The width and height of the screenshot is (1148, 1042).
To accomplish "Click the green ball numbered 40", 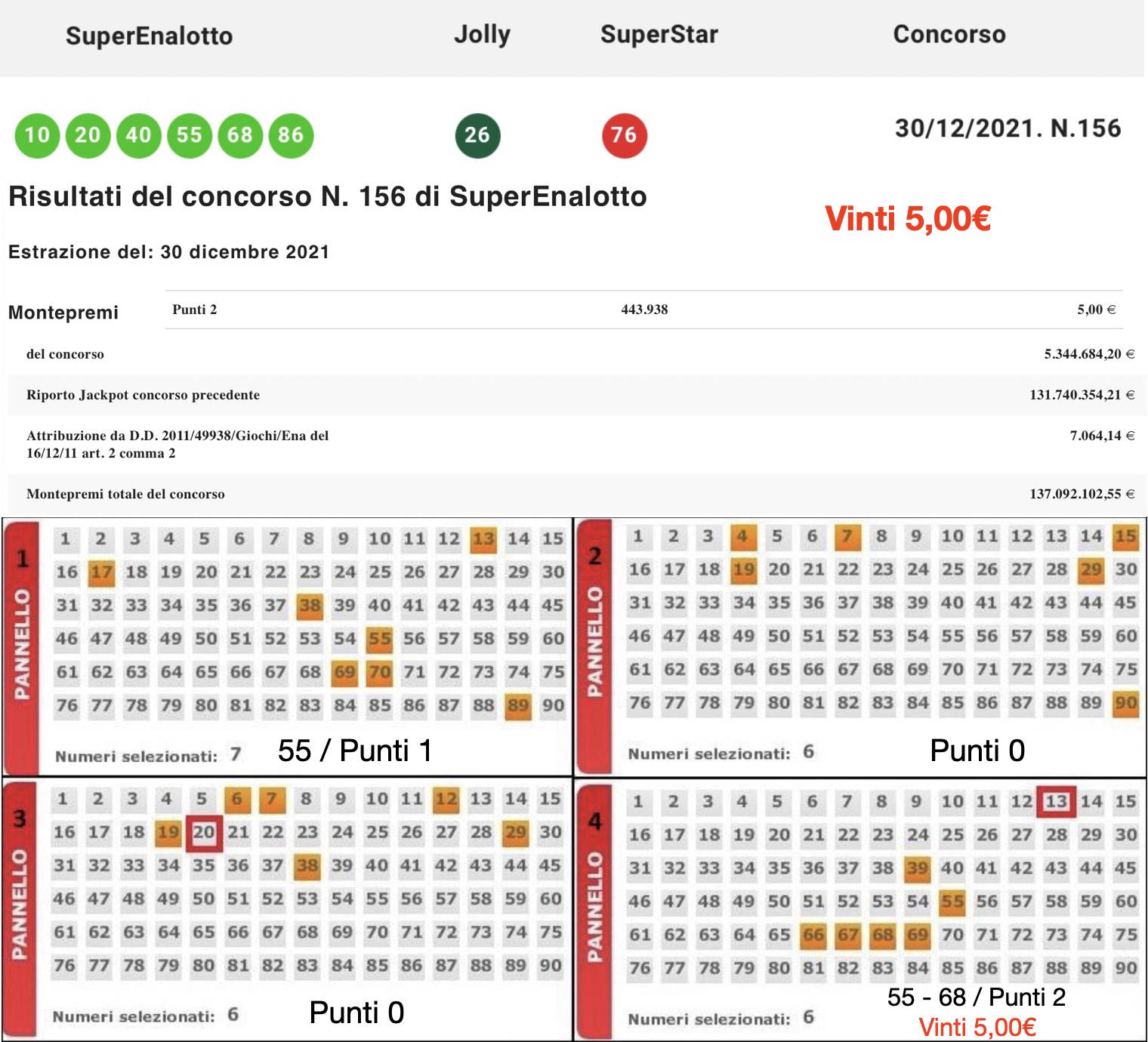I will point(138,135).
